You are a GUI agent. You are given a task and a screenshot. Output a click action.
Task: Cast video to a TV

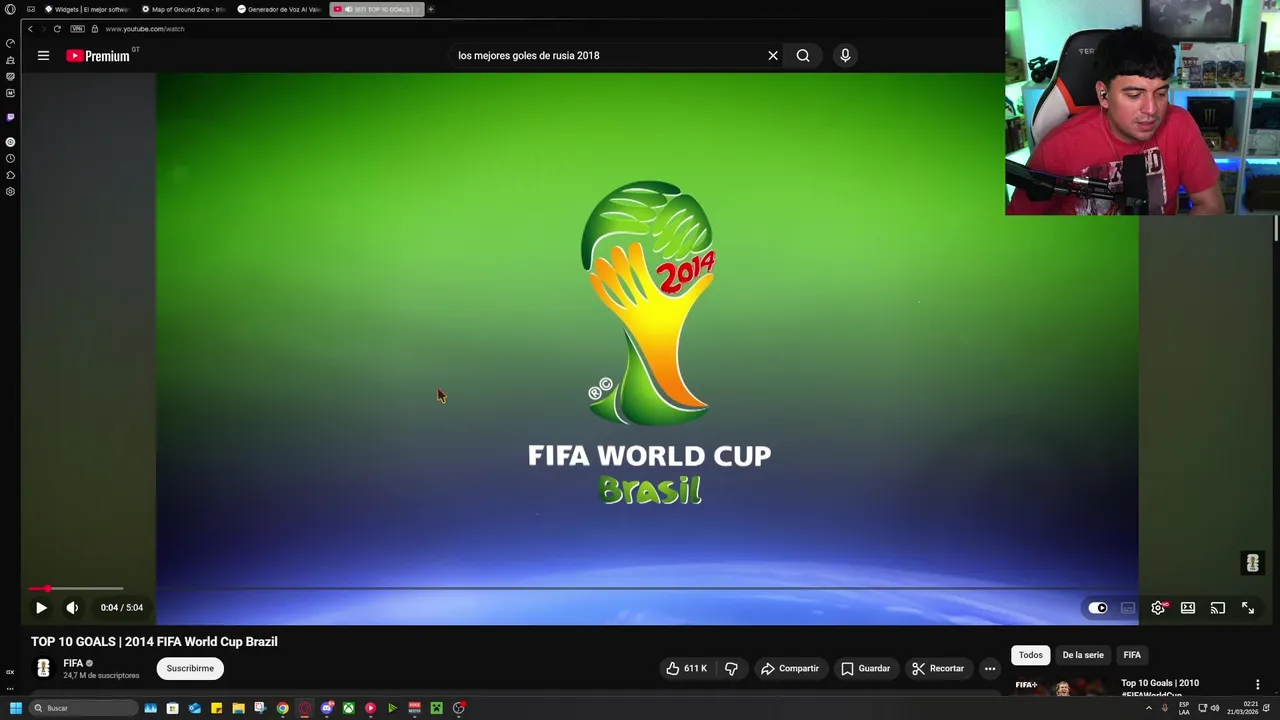1218,608
